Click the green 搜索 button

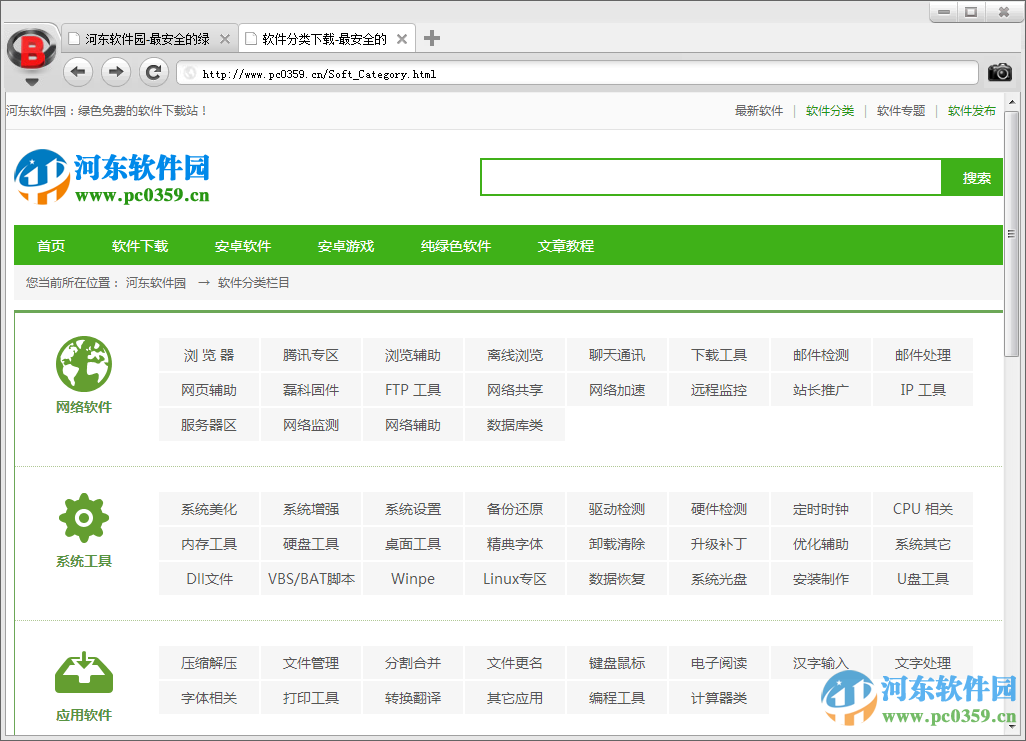[972, 176]
